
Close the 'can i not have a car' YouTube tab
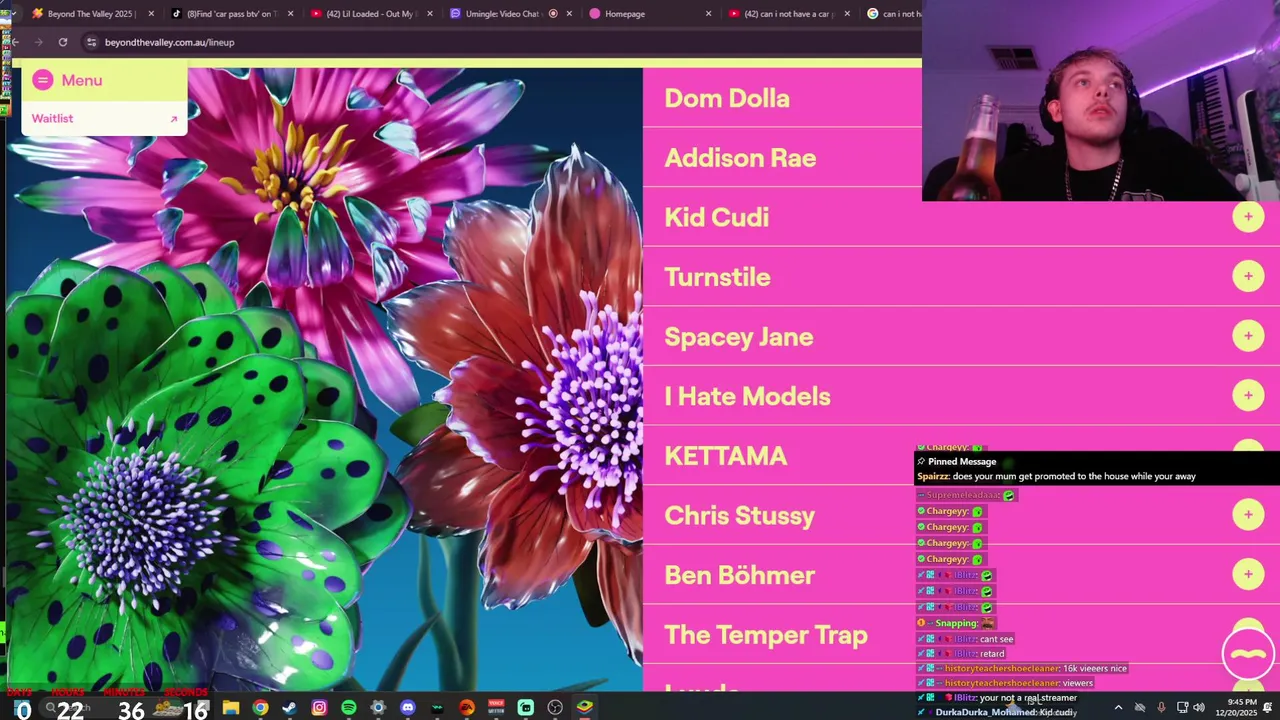coord(847,14)
